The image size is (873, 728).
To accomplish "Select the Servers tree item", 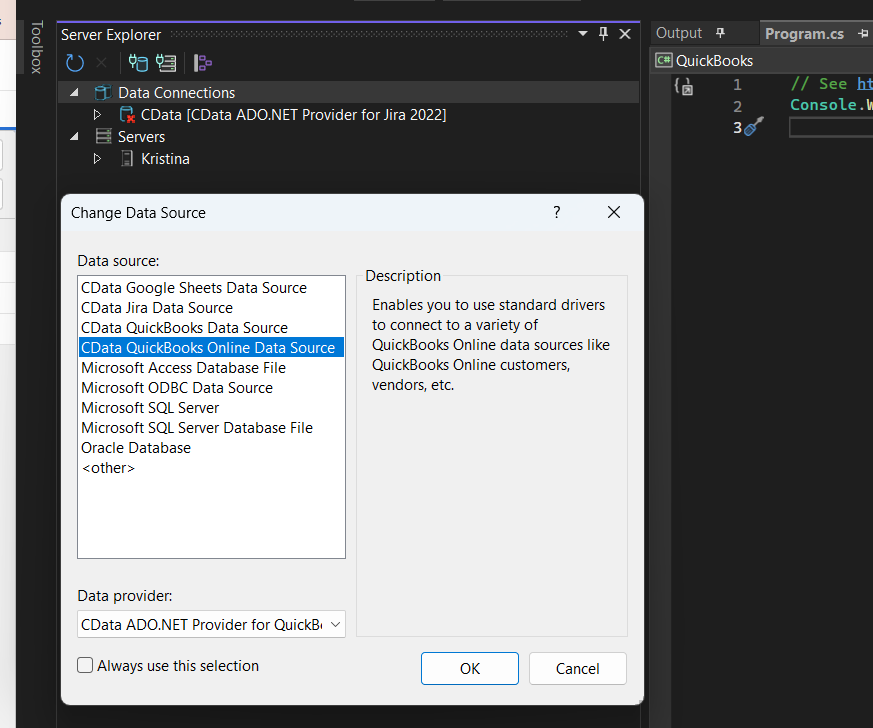I will [x=141, y=136].
